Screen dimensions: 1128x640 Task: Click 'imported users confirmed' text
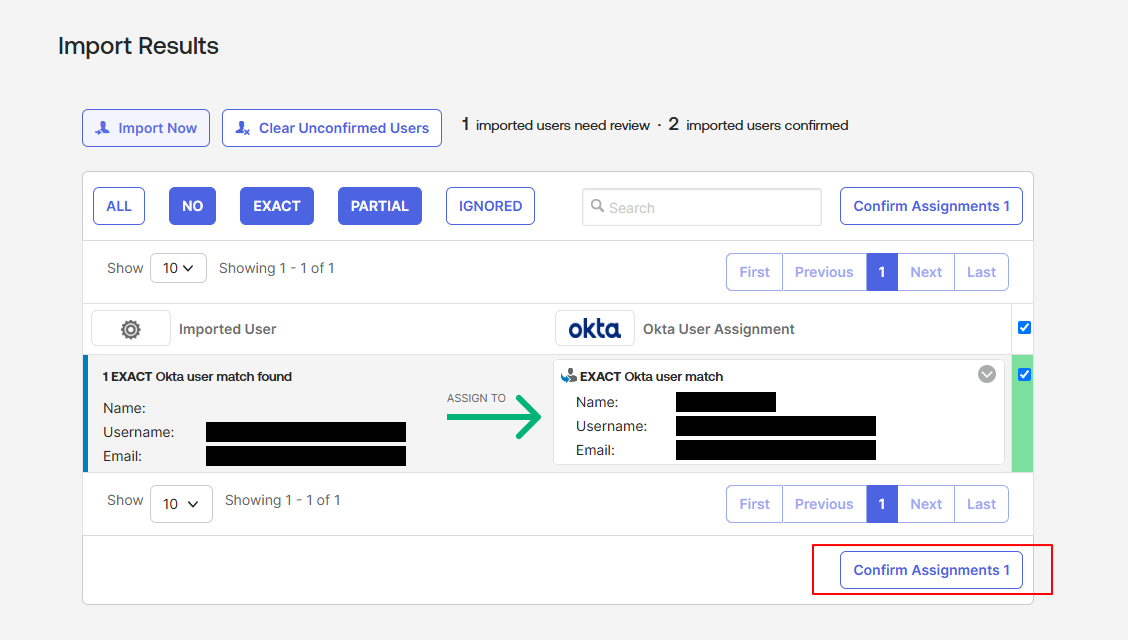(x=767, y=125)
